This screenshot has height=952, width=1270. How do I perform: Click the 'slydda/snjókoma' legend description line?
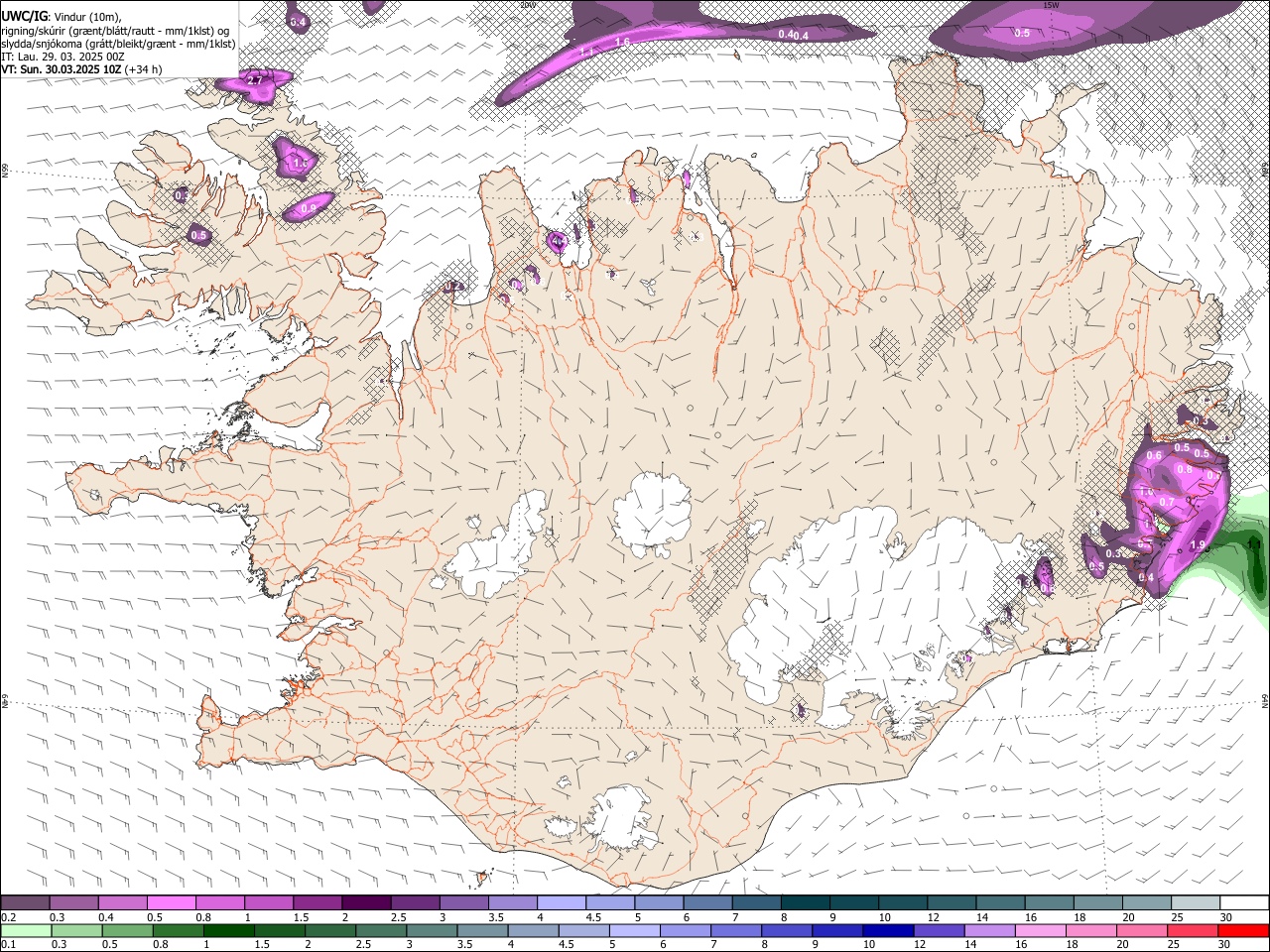pos(119,44)
